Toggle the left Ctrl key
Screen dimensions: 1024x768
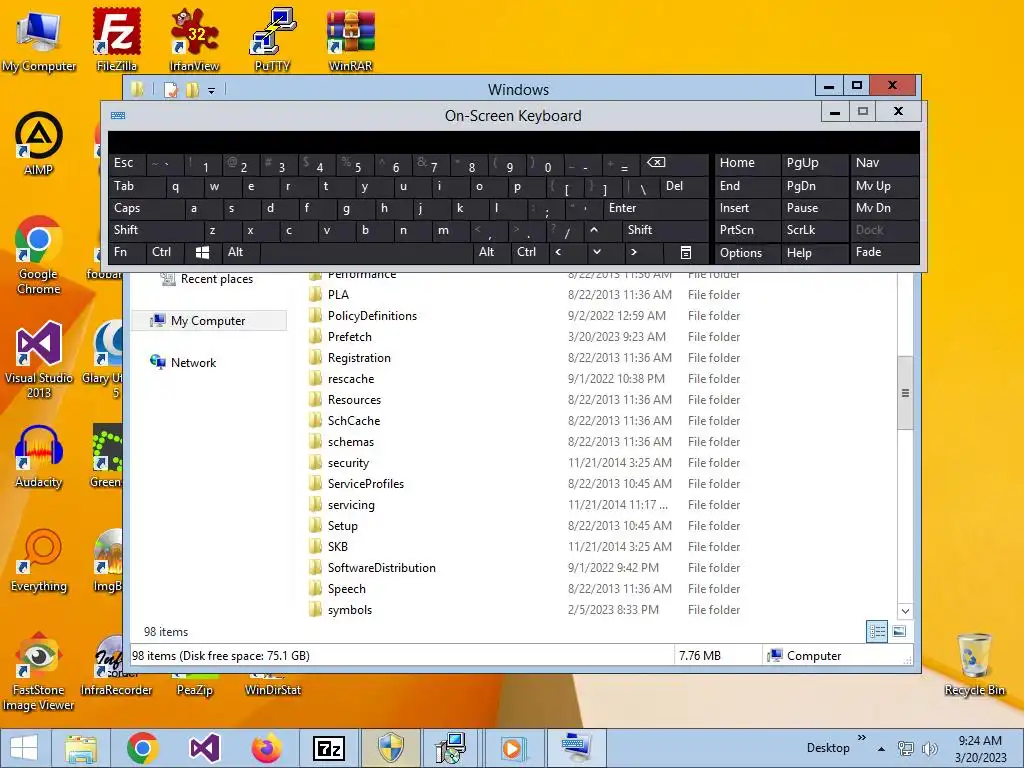[x=165, y=252]
